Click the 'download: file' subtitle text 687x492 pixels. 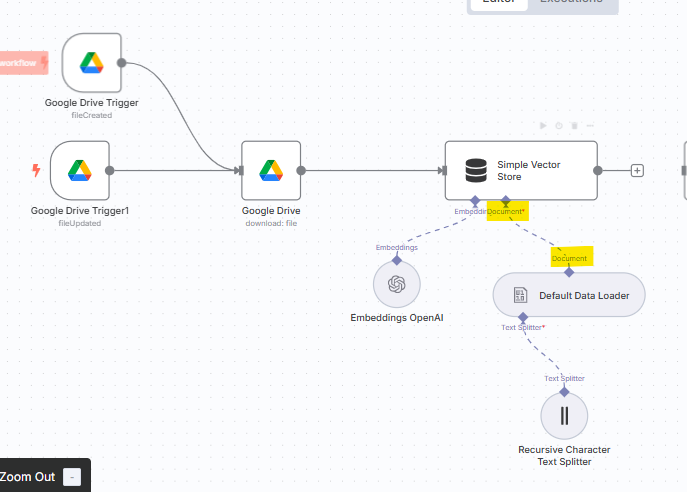click(271, 223)
